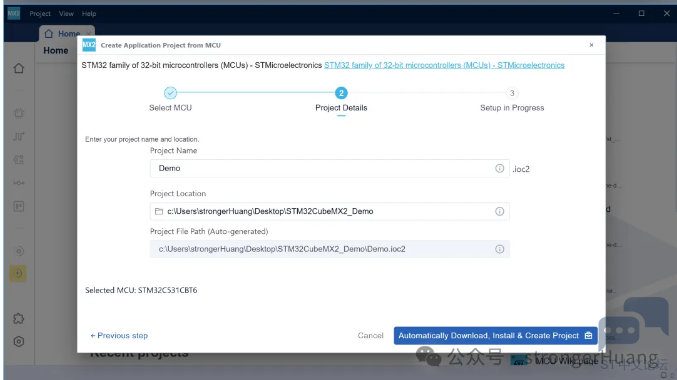Screen dimensions: 677x380
Task: Click the folder browse icon in Project Location
Action: pos(159,211)
